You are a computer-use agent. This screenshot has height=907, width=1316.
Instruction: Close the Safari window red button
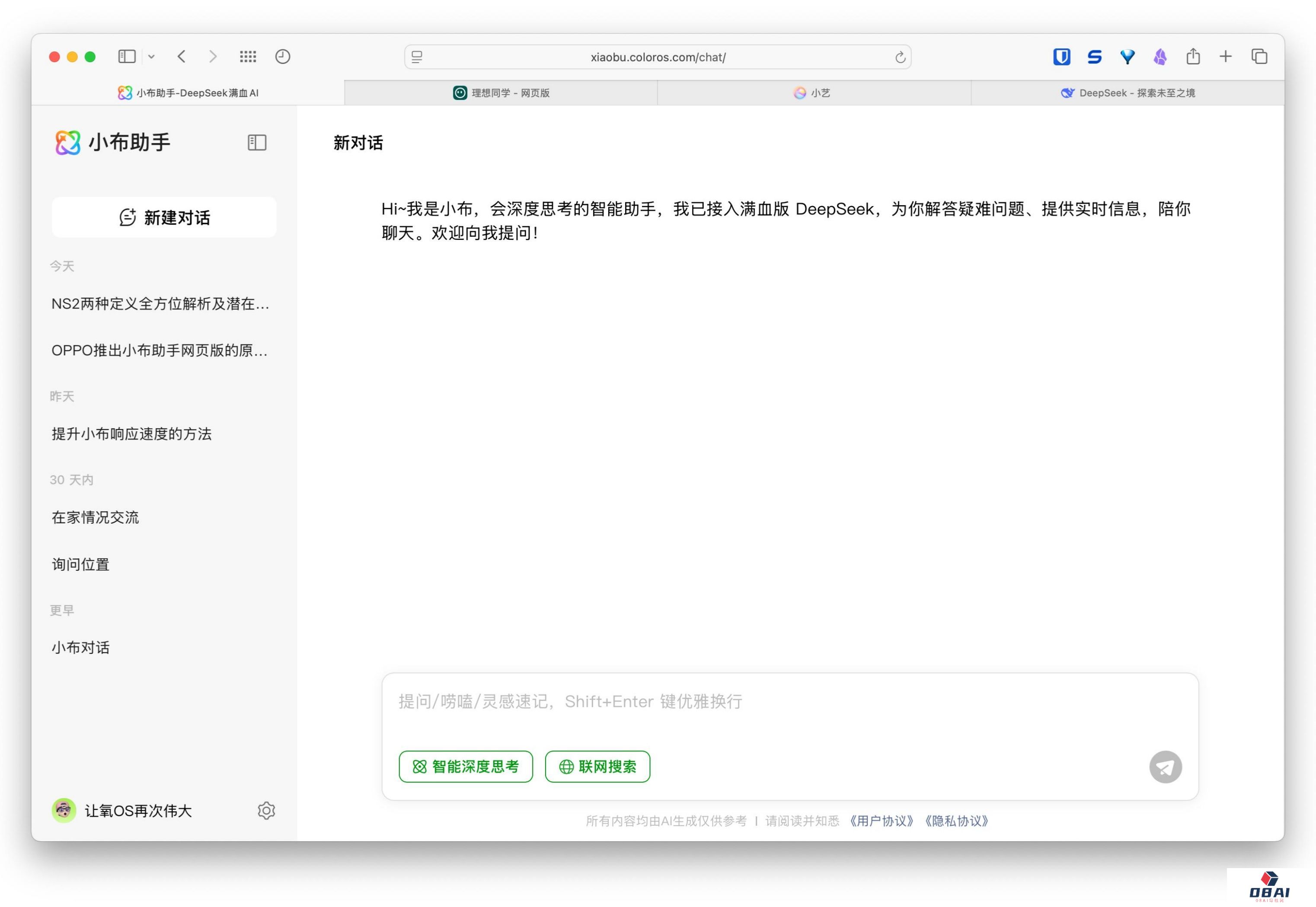point(54,57)
